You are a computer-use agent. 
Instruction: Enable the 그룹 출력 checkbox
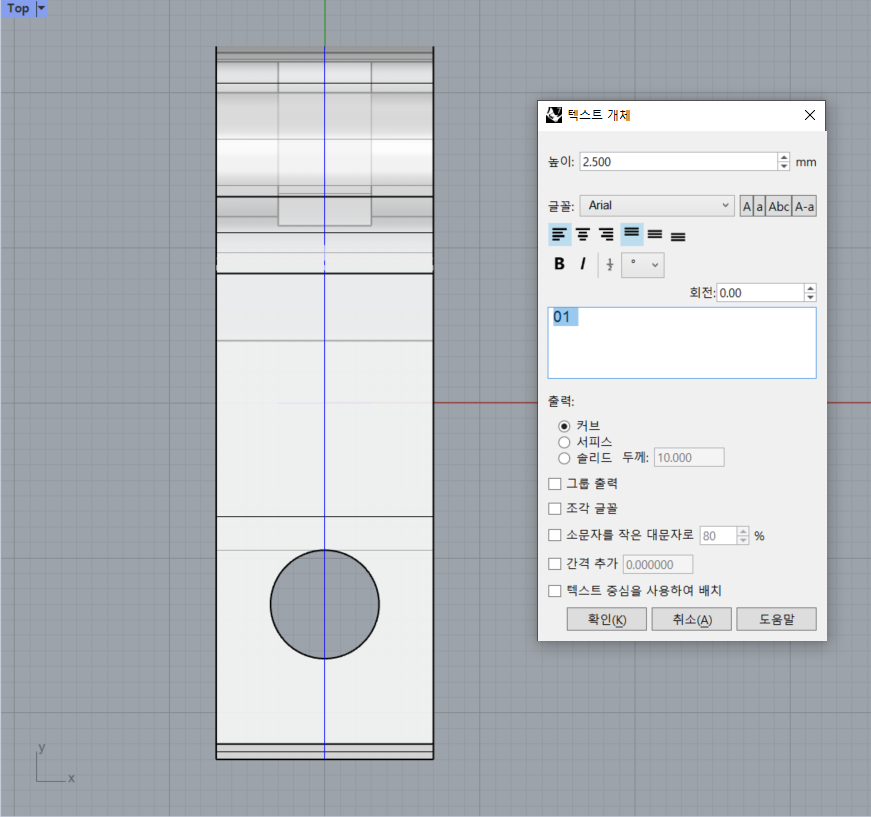pyautogui.click(x=555, y=483)
